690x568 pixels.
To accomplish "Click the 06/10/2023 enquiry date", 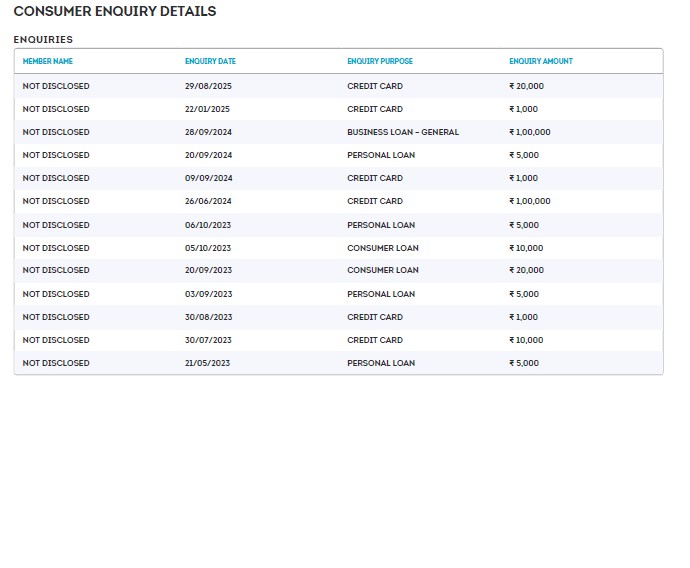I will tap(208, 225).
